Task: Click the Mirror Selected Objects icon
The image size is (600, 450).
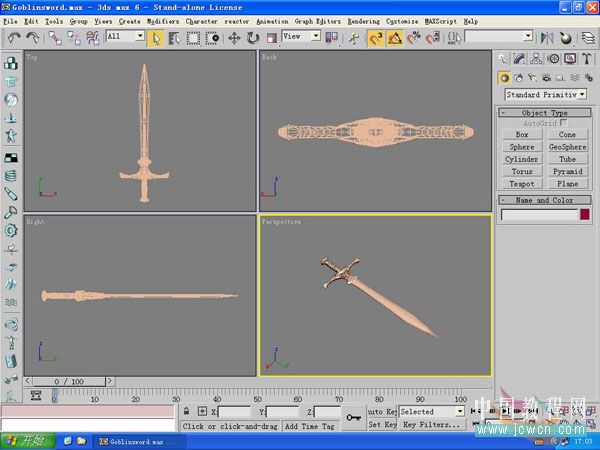Action: (x=546, y=38)
